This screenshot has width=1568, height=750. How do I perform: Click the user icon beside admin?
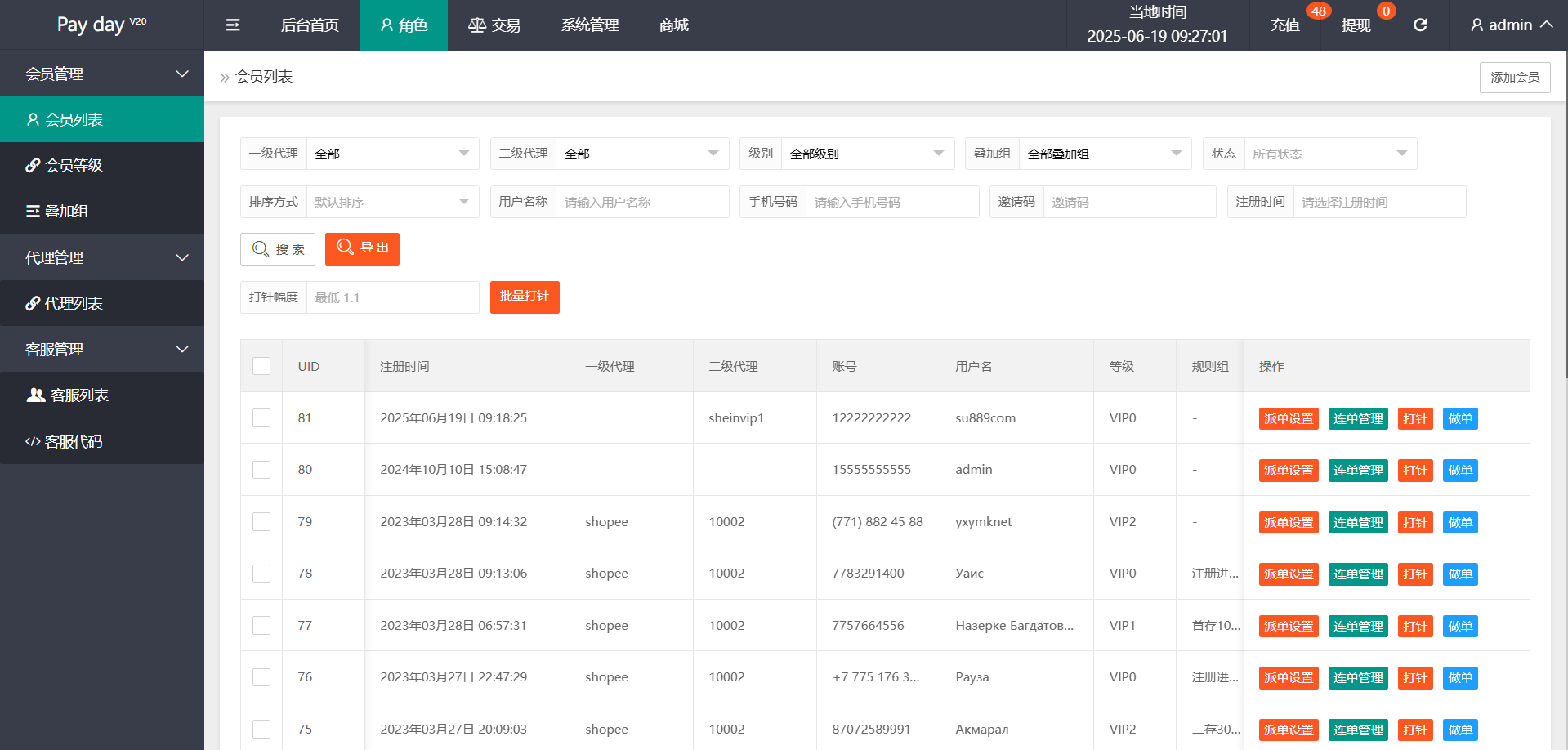[1476, 25]
